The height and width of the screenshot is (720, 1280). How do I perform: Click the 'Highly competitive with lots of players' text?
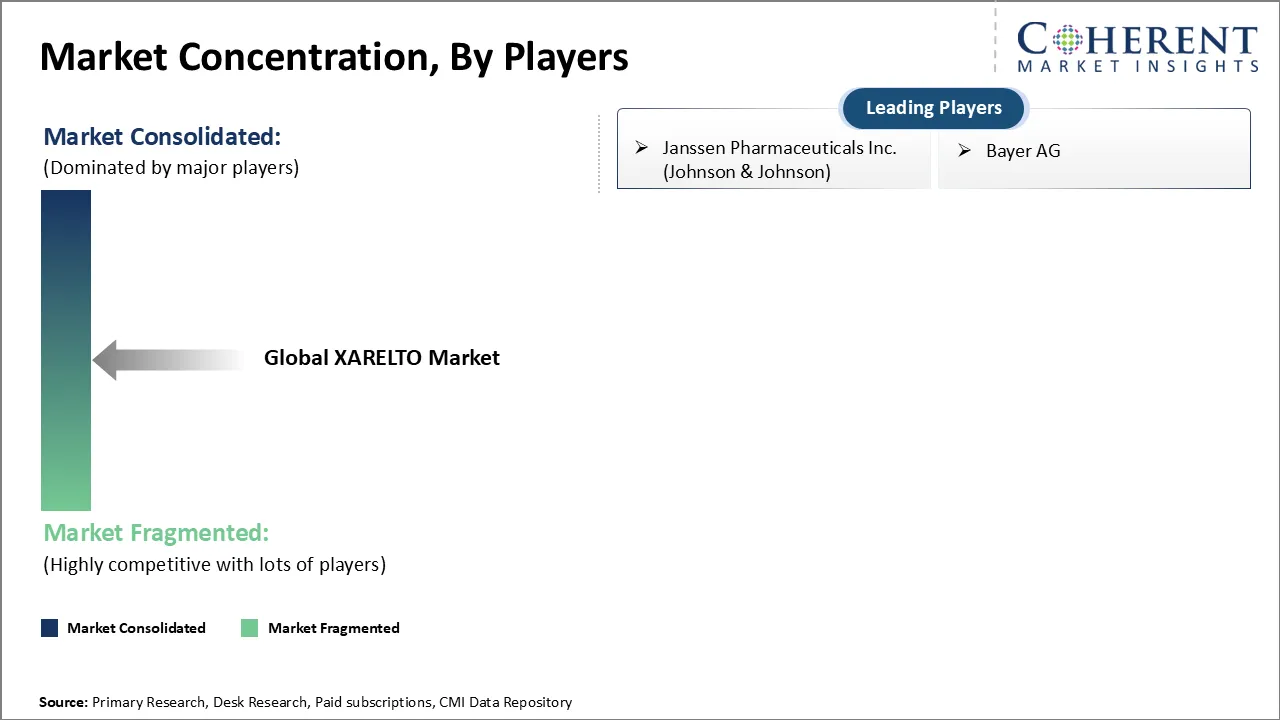(214, 564)
